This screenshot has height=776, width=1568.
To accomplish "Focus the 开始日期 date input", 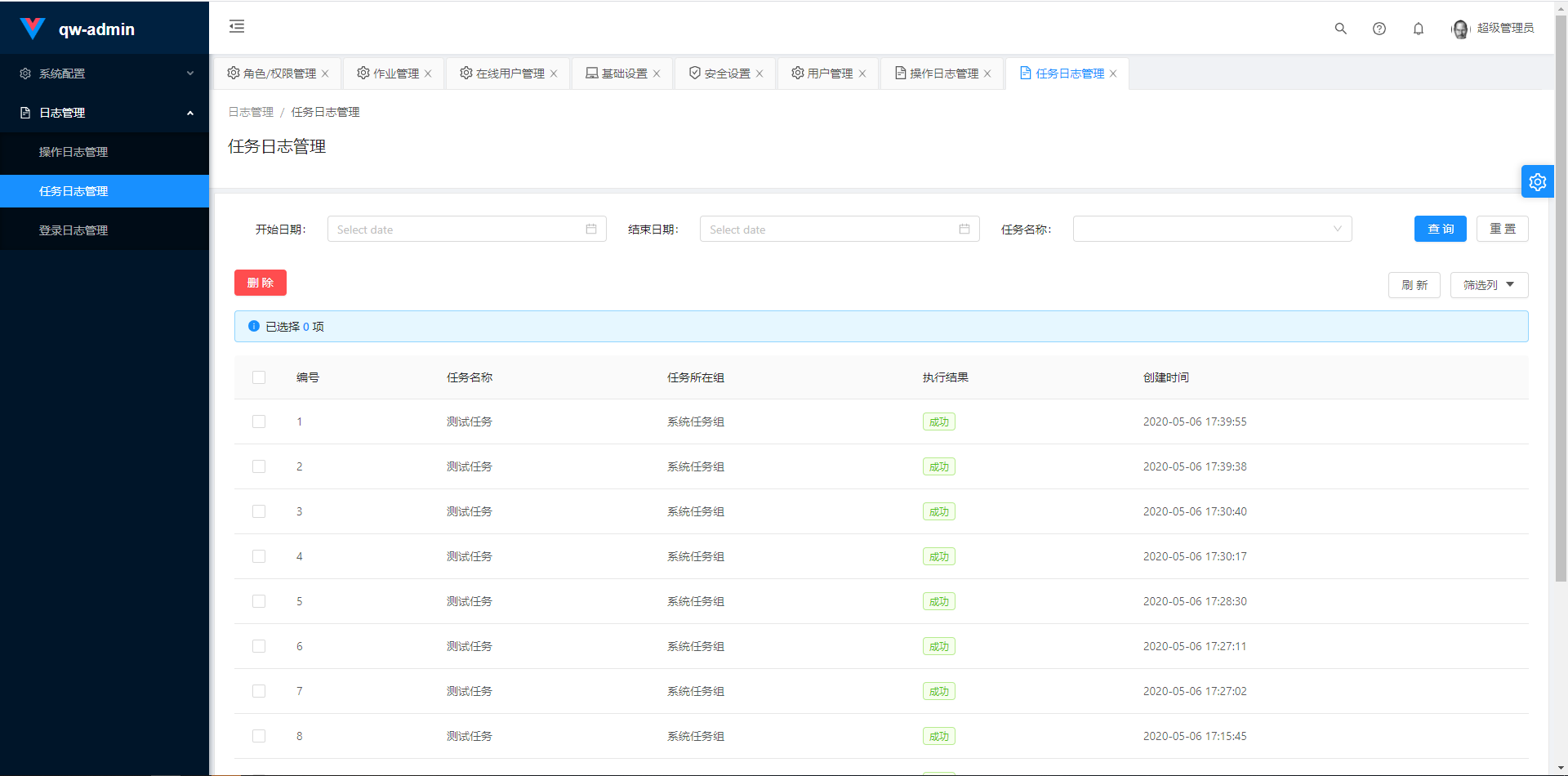I will point(467,229).
